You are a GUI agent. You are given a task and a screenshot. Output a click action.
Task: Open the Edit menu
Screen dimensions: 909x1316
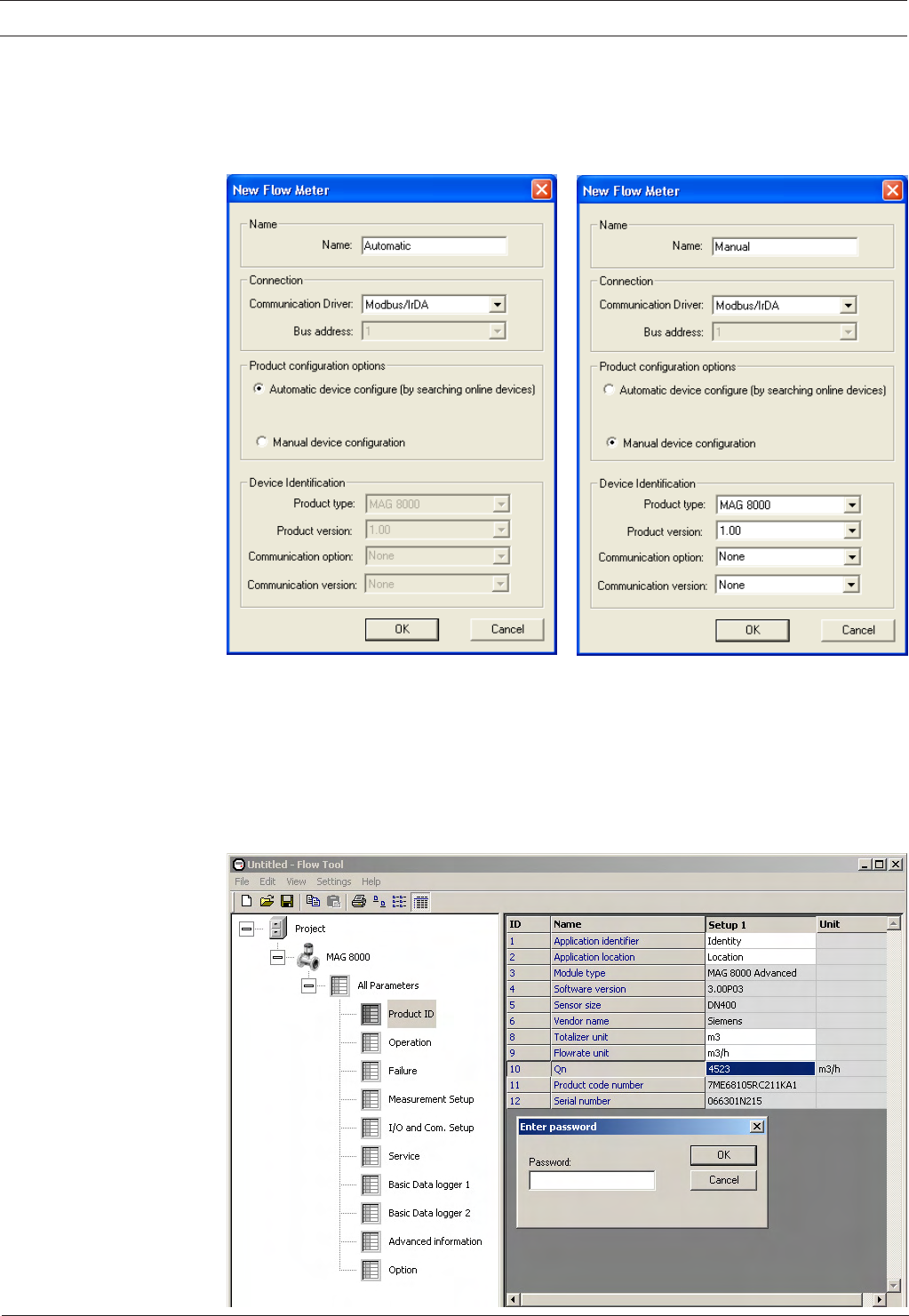click(267, 881)
